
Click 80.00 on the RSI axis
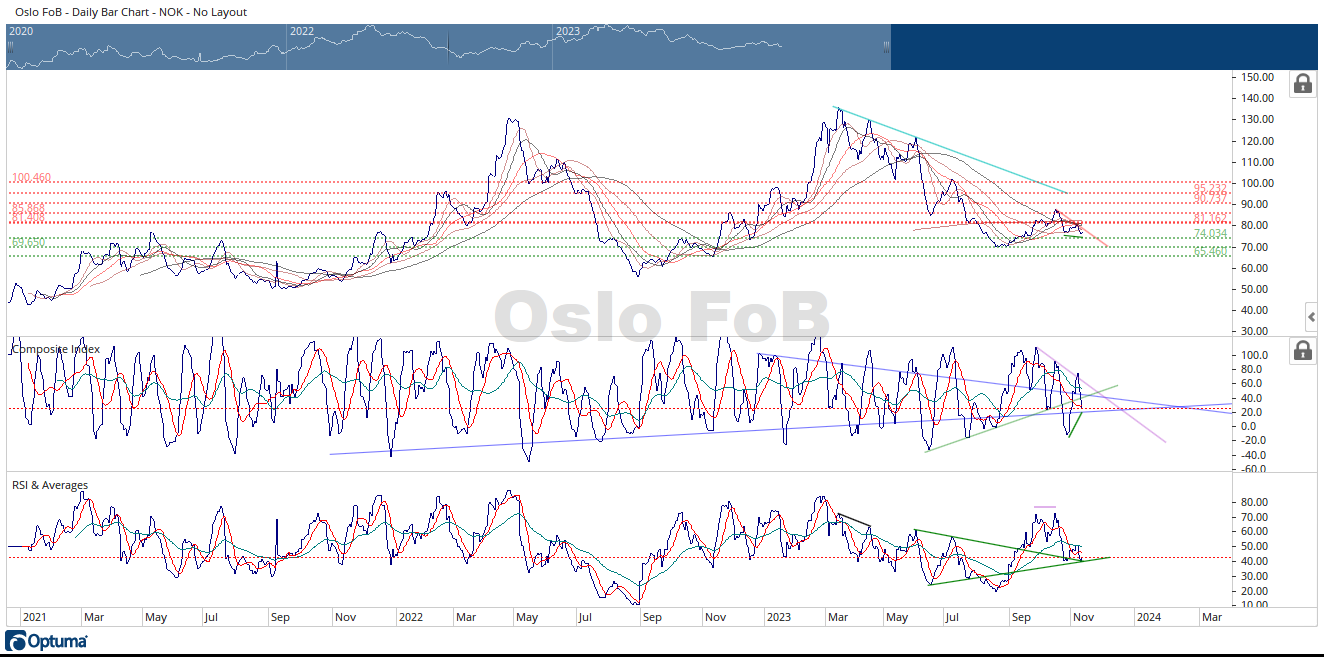(1254, 502)
